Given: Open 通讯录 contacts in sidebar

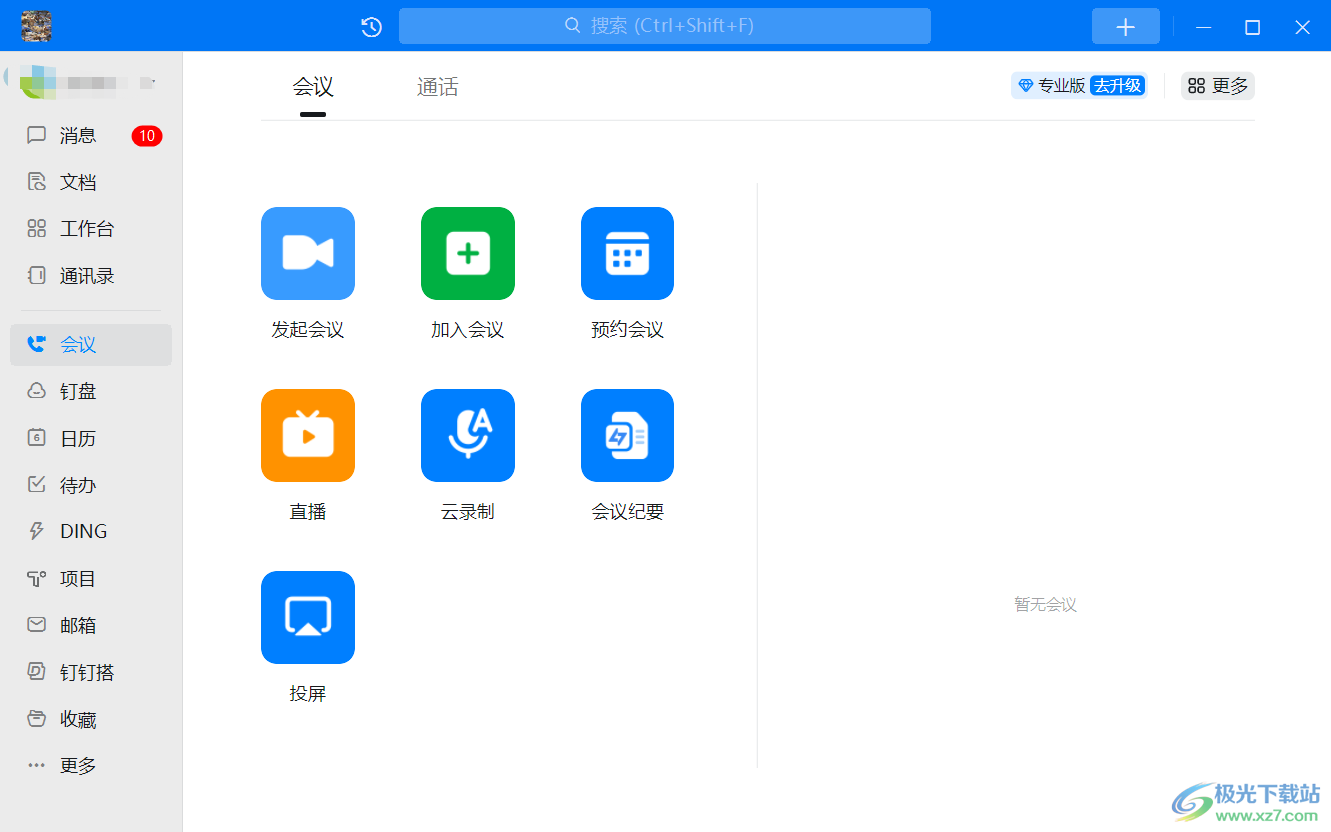Looking at the screenshot, I should pyautogui.click(x=91, y=276).
